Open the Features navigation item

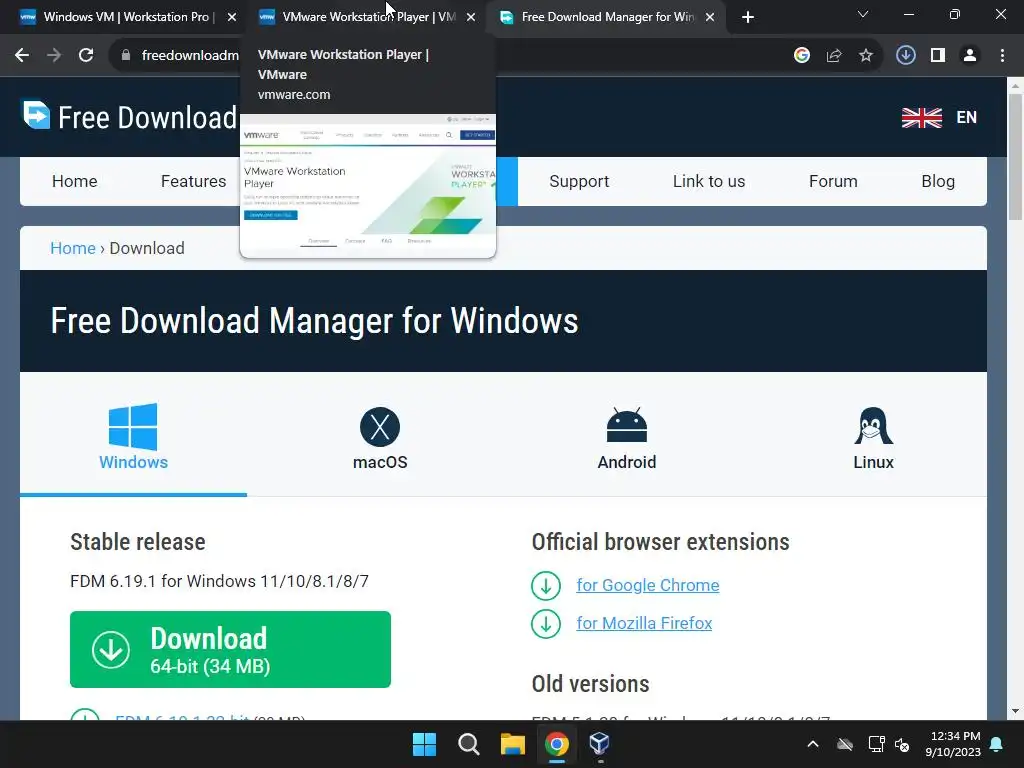193,182
